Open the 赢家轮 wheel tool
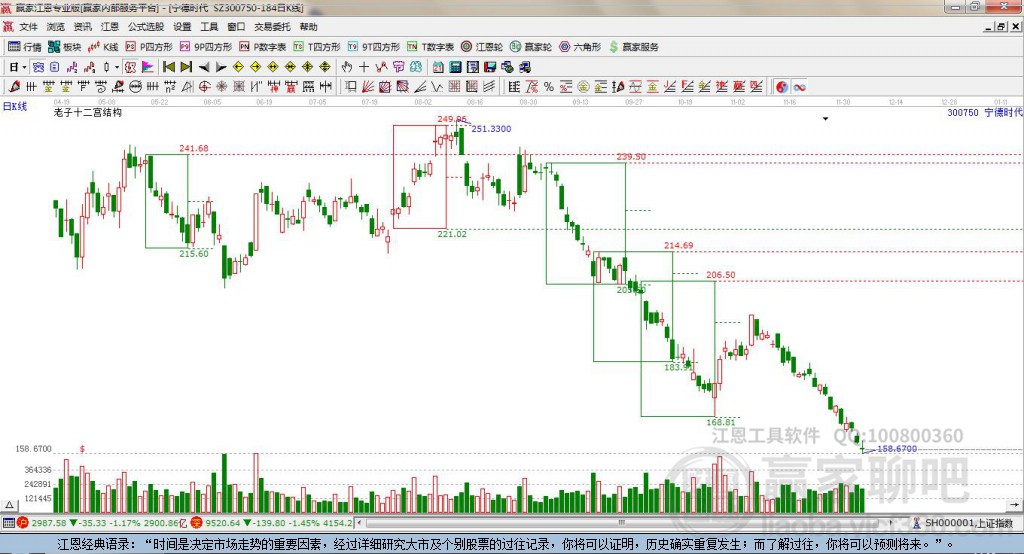The height and width of the screenshot is (554, 1024). [531, 47]
